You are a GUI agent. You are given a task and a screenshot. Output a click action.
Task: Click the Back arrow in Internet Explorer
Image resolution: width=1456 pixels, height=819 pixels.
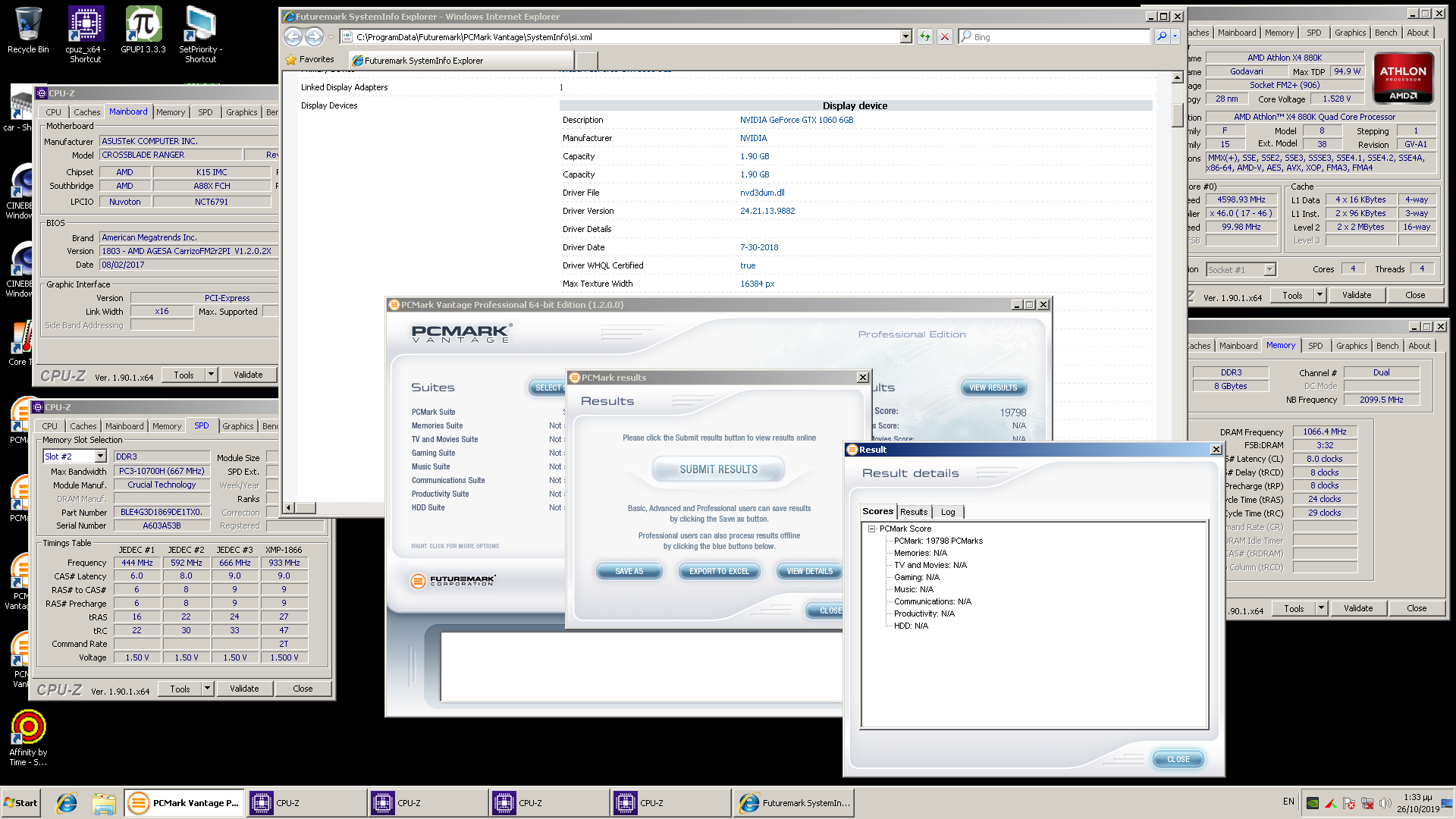(x=293, y=36)
